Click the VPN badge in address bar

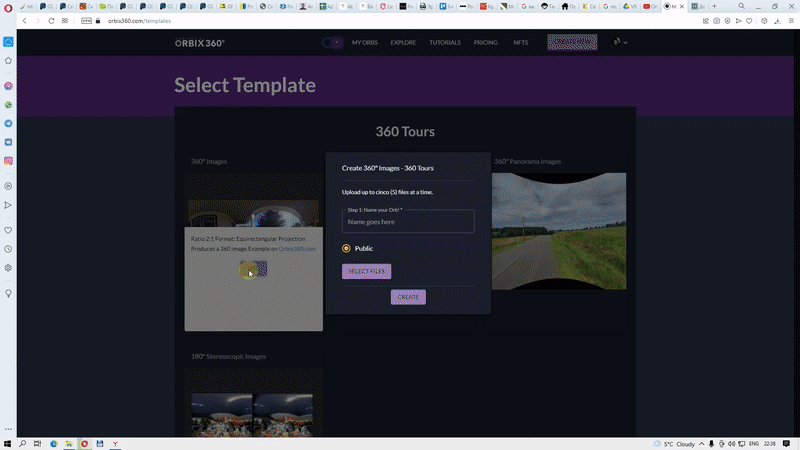(86, 21)
